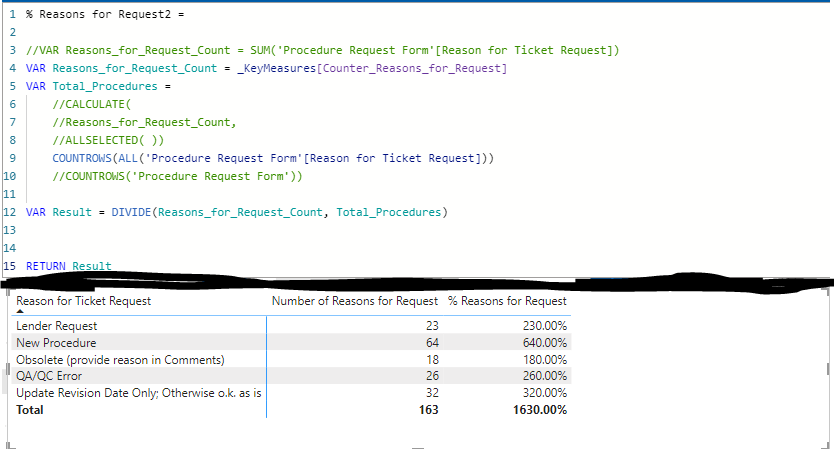
Task: Click the //ALLSELECTED( )) comment on line 8
Action: [108, 140]
